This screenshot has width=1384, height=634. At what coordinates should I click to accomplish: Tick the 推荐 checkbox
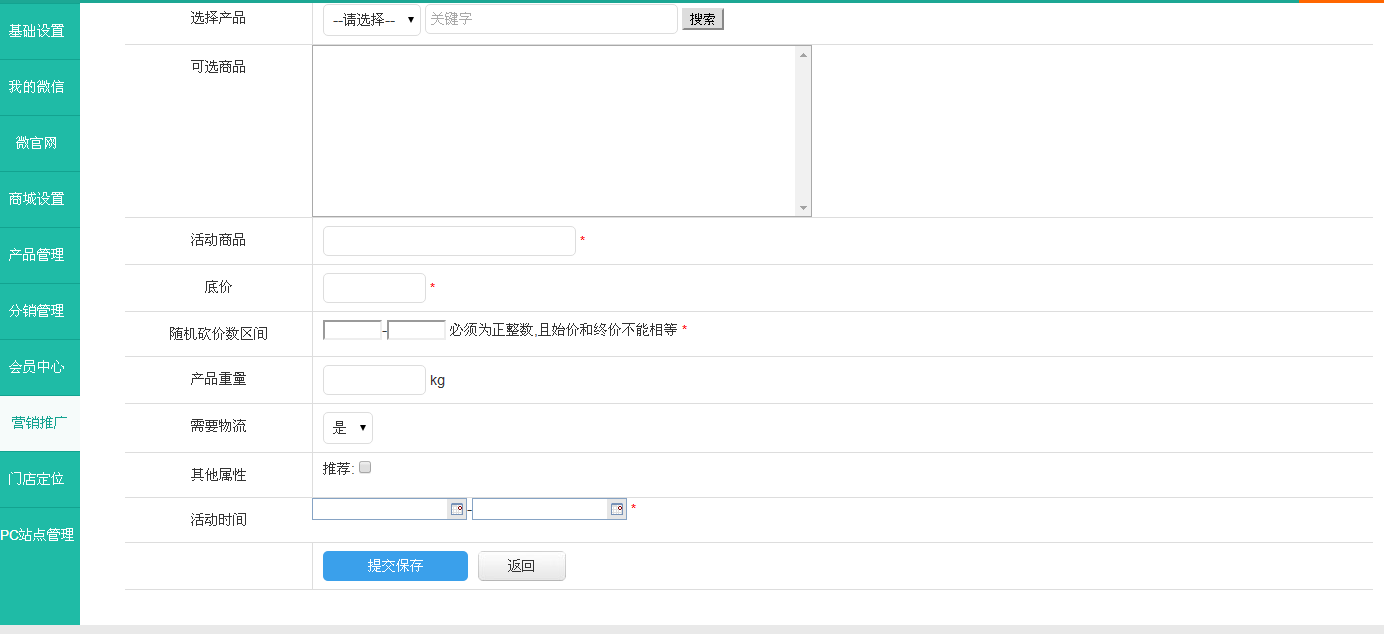(365, 467)
